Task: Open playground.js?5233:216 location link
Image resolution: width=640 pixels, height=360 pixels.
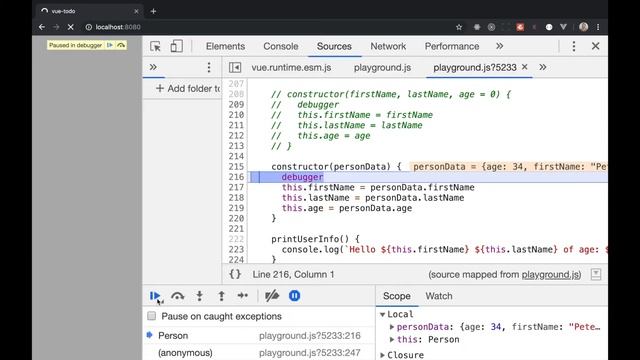Action: click(x=310, y=336)
